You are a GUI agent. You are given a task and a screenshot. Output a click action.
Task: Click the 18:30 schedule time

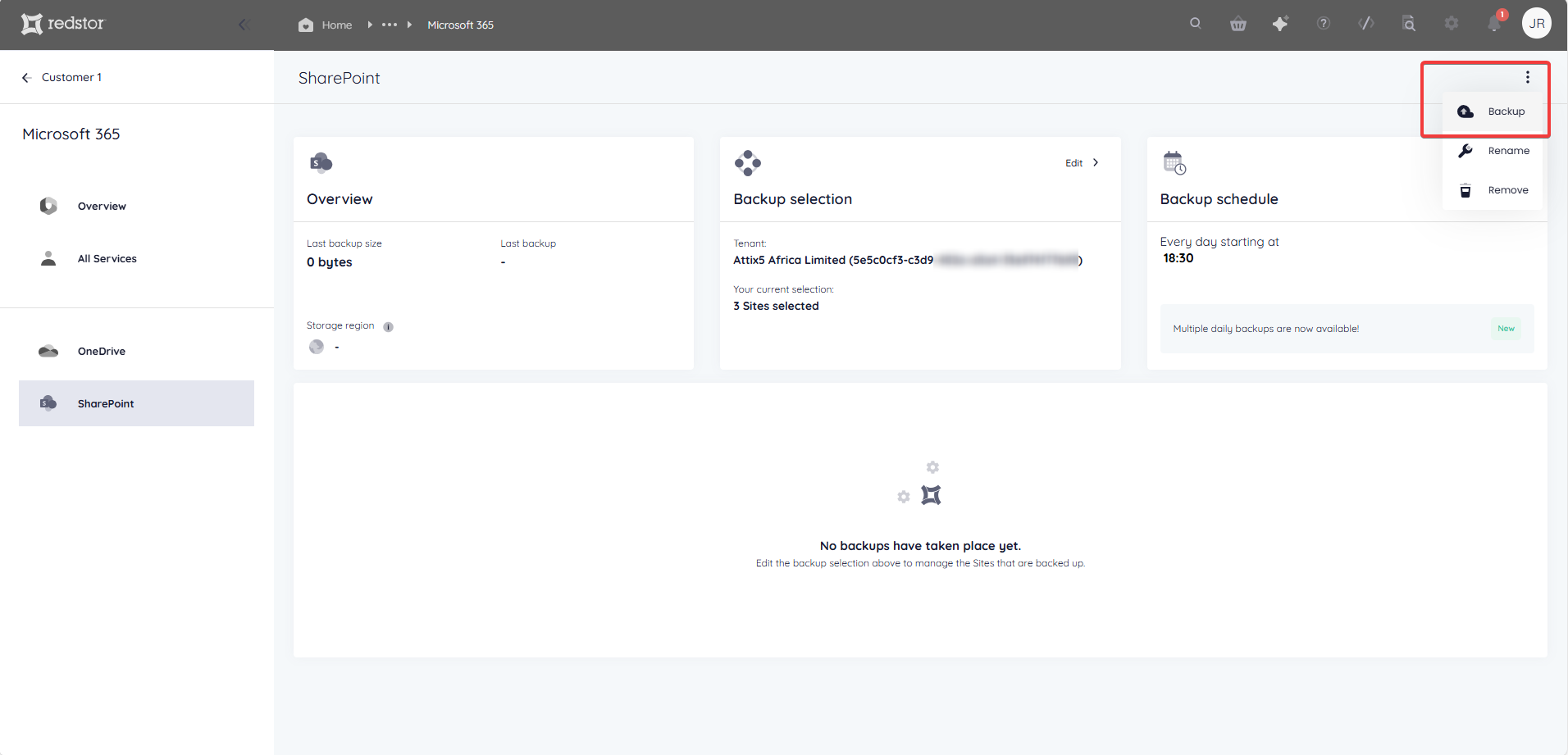click(x=1178, y=258)
